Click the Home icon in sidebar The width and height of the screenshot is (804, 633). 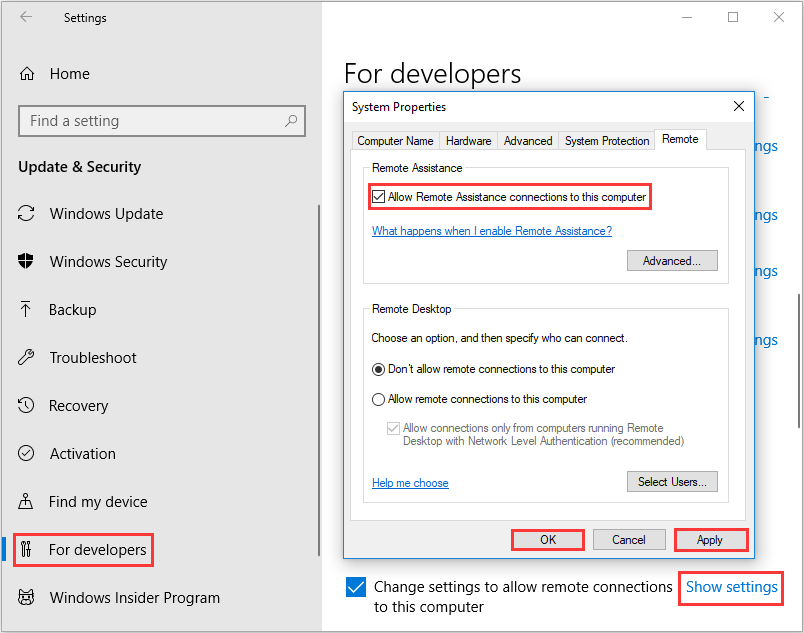(28, 74)
